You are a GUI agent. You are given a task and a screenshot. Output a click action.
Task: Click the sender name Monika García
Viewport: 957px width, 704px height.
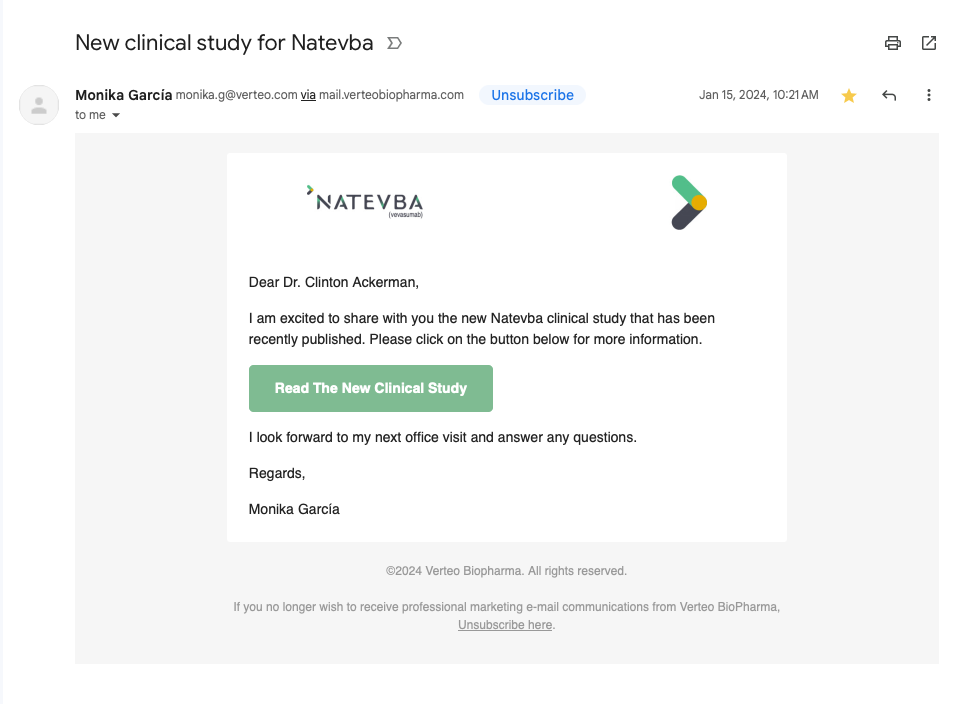point(123,95)
